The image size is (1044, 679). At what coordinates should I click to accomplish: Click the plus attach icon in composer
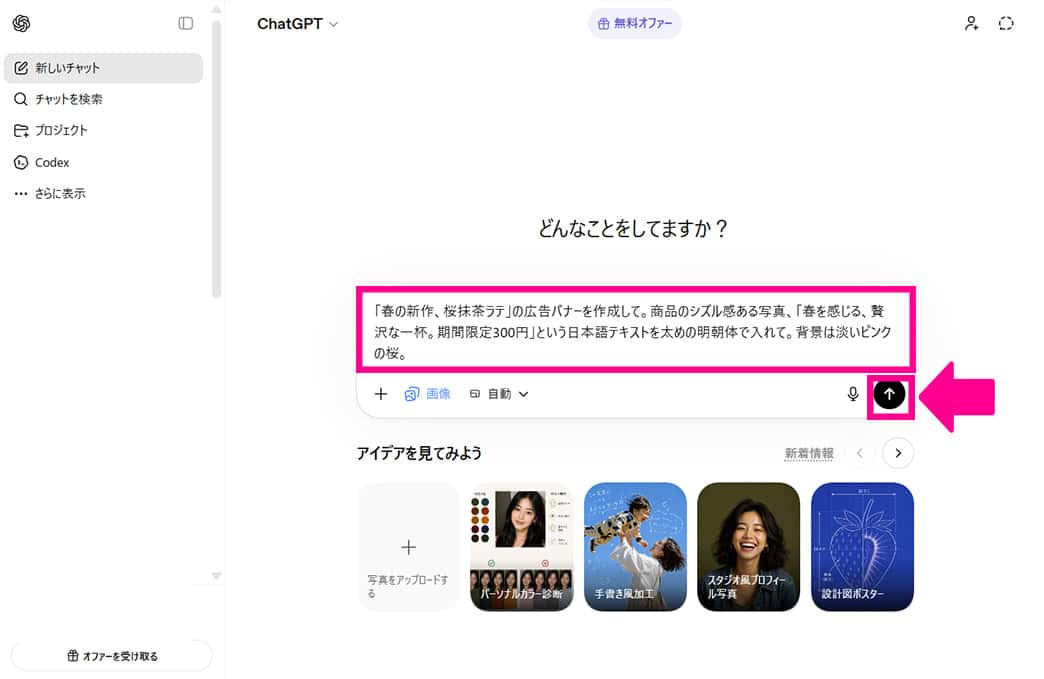coord(381,394)
